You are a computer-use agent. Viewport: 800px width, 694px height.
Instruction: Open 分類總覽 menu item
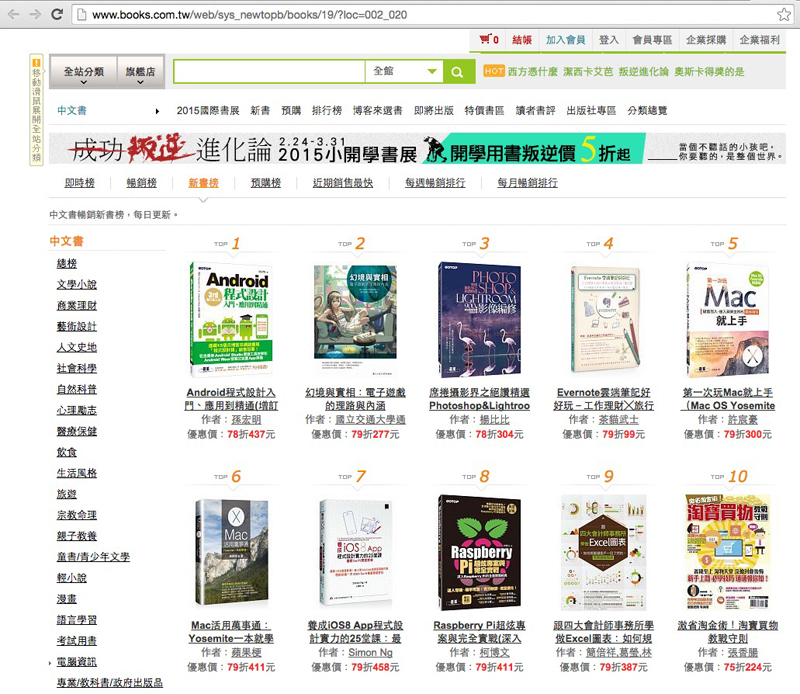click(x=647, y=110)
